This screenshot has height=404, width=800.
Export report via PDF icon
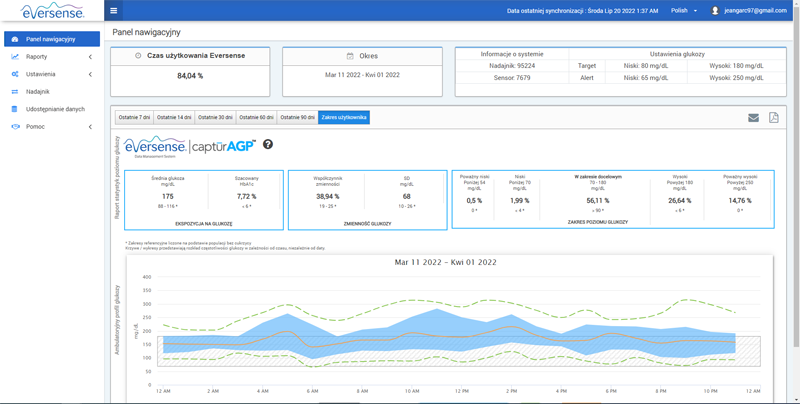tap(773, 118)
